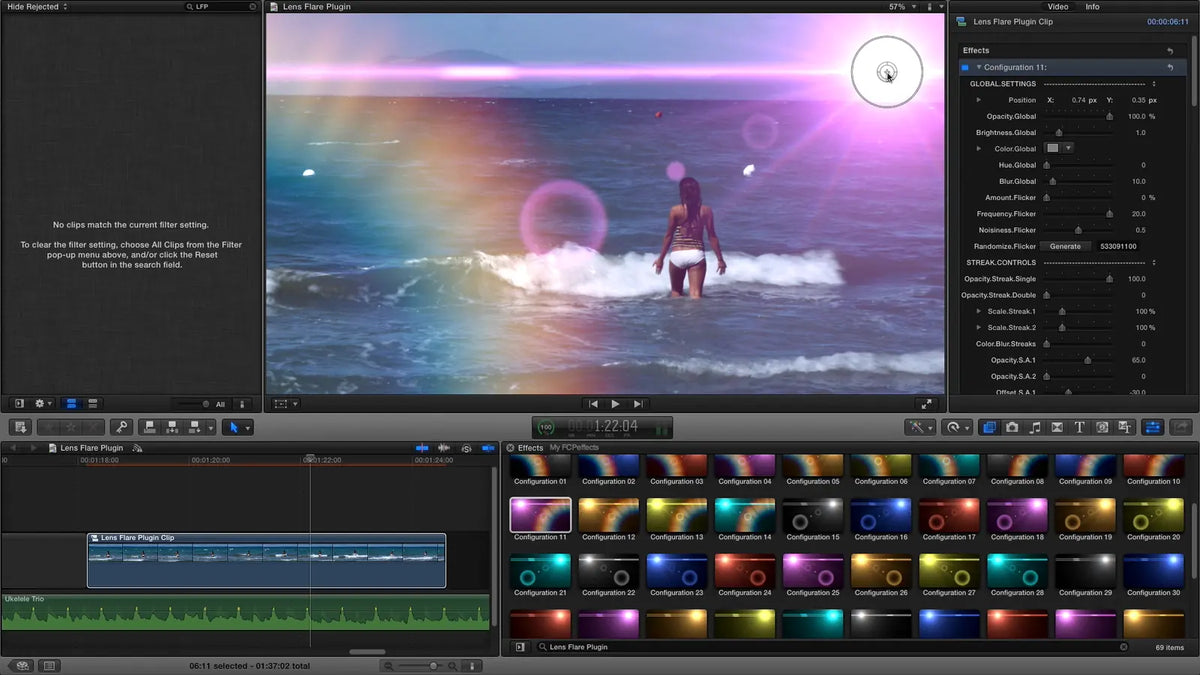Open the Retime speed menu
Screen dimensions: 1200x675
click(x=957, y=427)
